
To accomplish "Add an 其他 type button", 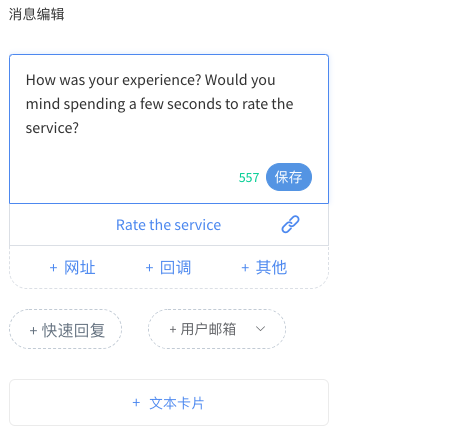I will click(264, 268).
